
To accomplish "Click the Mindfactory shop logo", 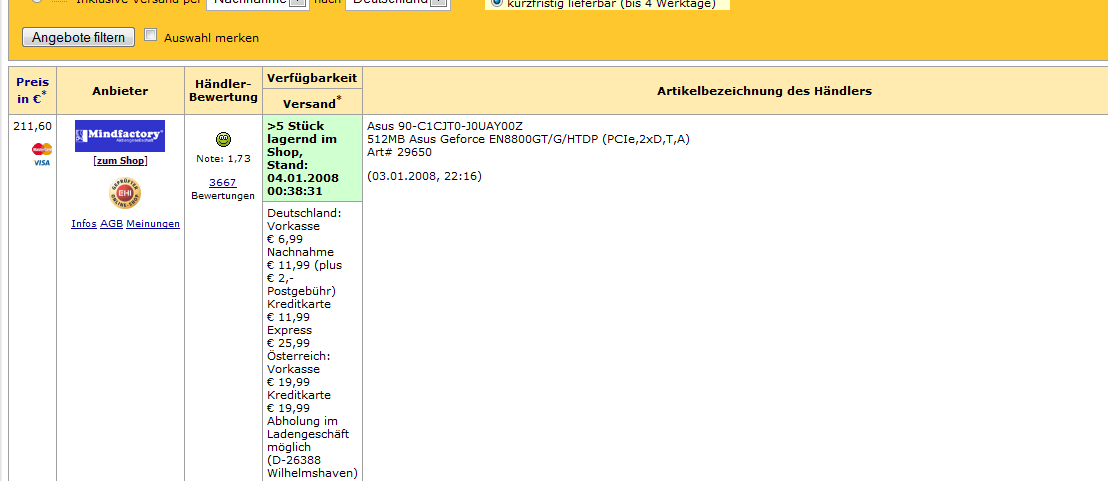I will point(120,136).
